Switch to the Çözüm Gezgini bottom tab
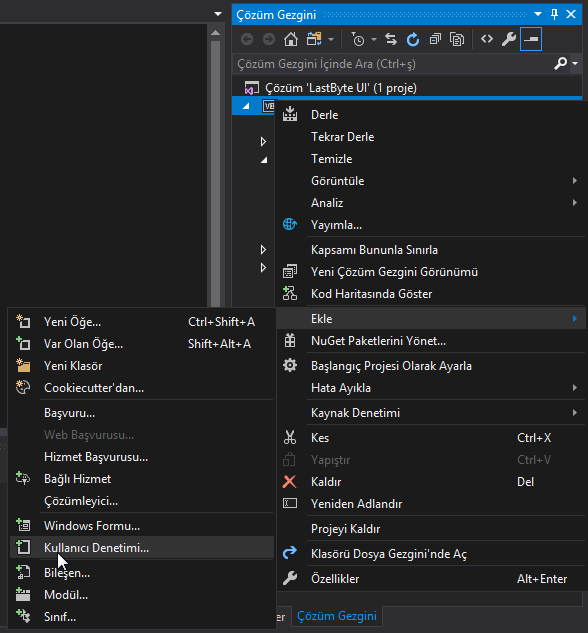 pyautogui.click(x=337, y=616)
